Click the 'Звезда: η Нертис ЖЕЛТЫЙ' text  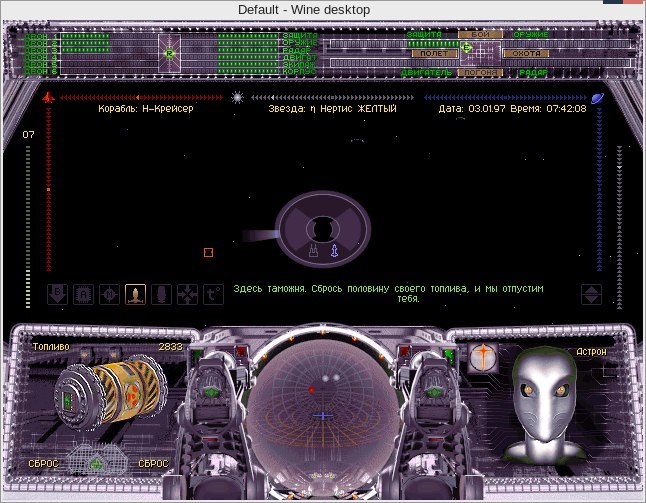click(x=332, y=109)
